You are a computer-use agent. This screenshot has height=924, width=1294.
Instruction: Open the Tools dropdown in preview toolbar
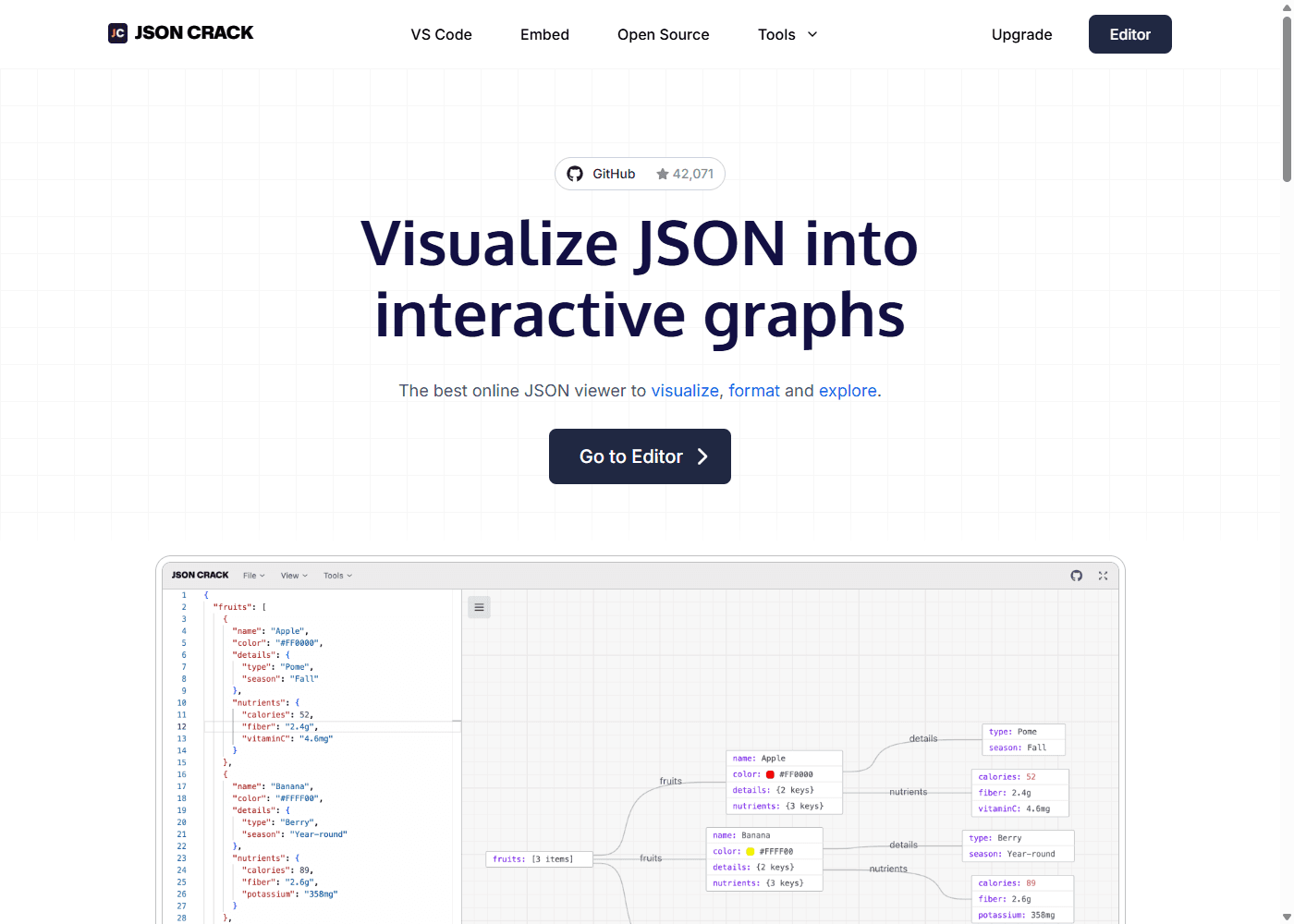point(338,576)
